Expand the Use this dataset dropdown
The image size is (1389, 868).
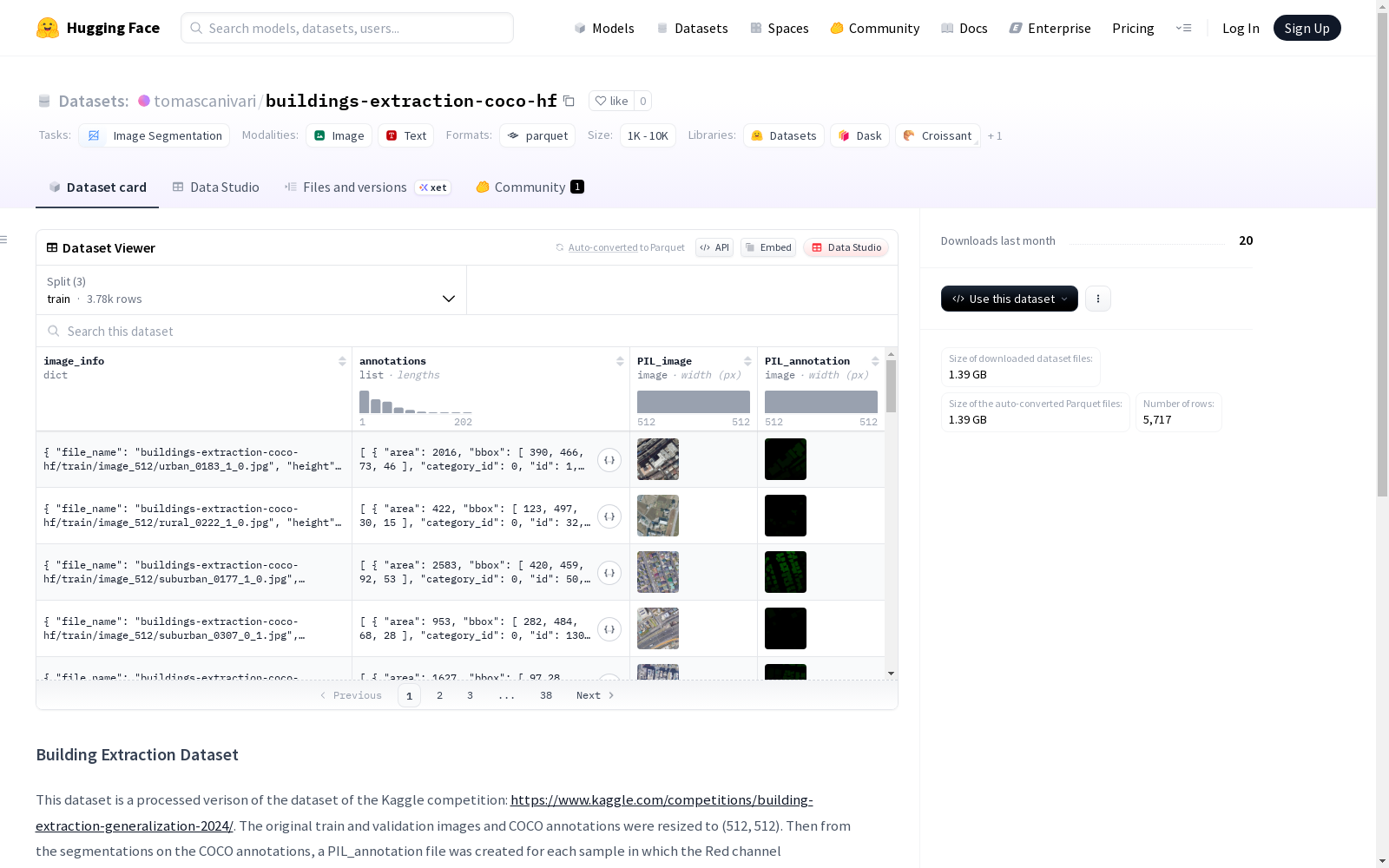click(x=1009, y=299)
